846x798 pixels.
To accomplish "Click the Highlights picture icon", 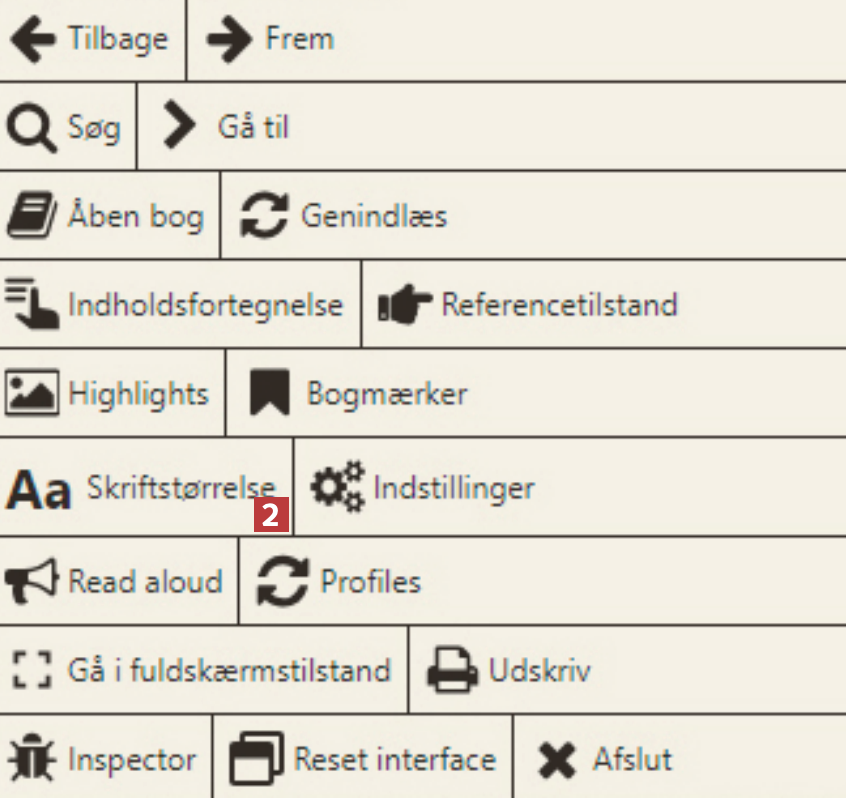I will pyautogui.click(x=32, y=393).
